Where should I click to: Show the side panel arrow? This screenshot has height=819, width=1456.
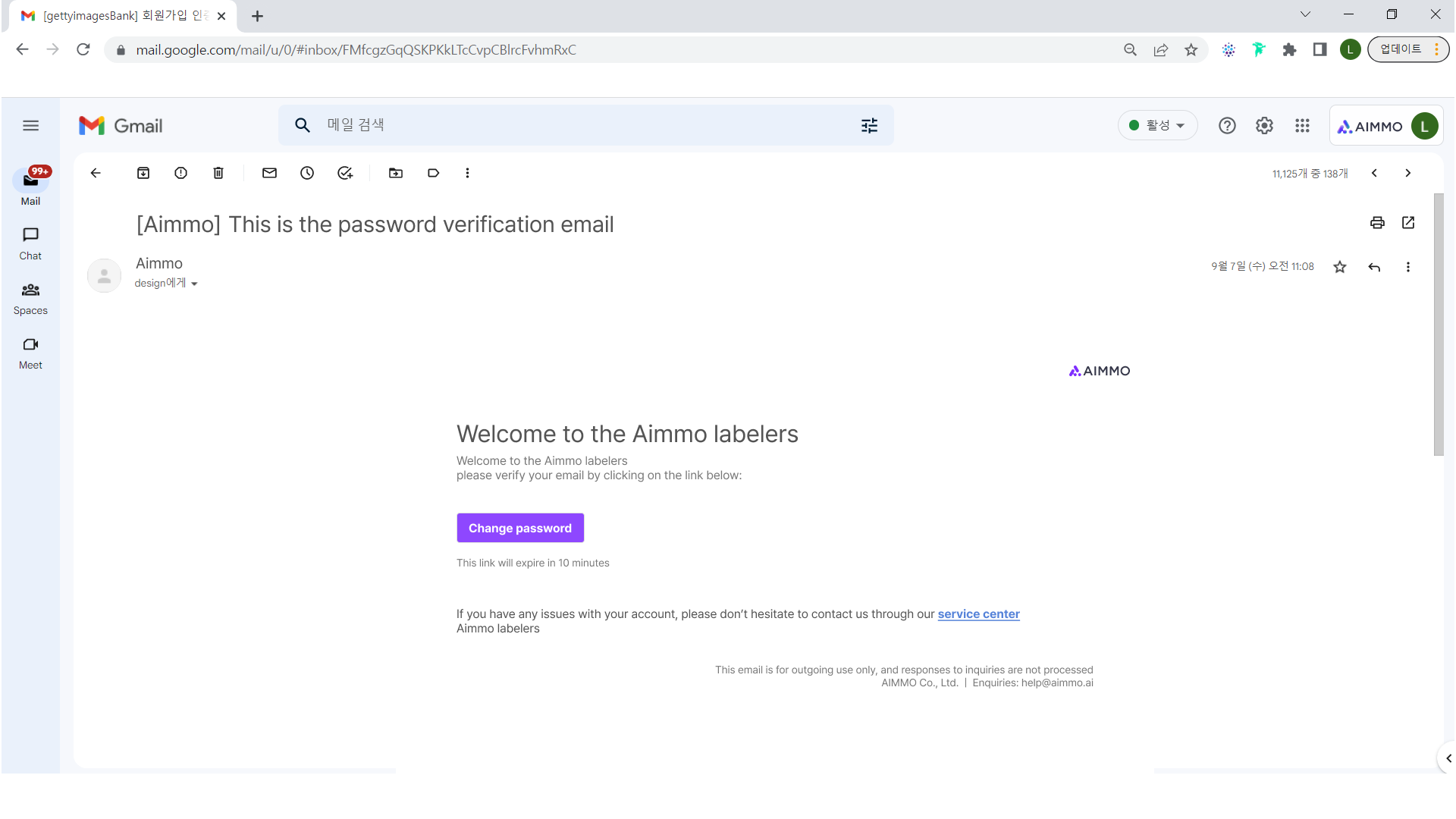pos(1448,758)
